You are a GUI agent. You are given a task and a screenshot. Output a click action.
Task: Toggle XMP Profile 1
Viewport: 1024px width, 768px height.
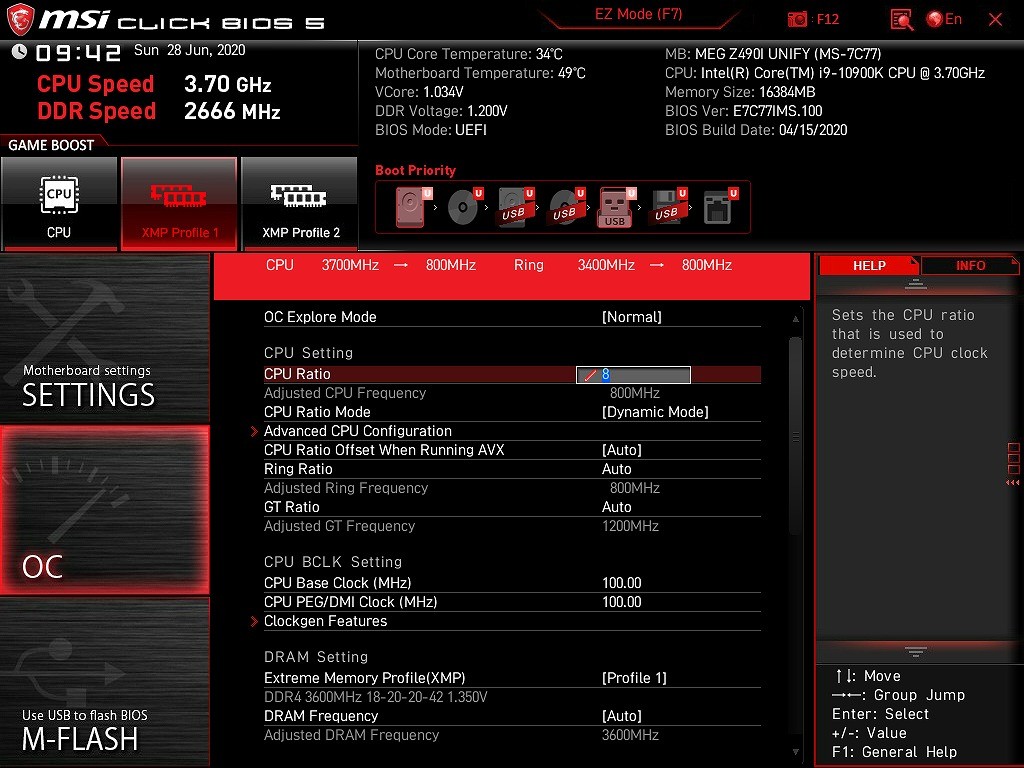(x=179, y=203)
